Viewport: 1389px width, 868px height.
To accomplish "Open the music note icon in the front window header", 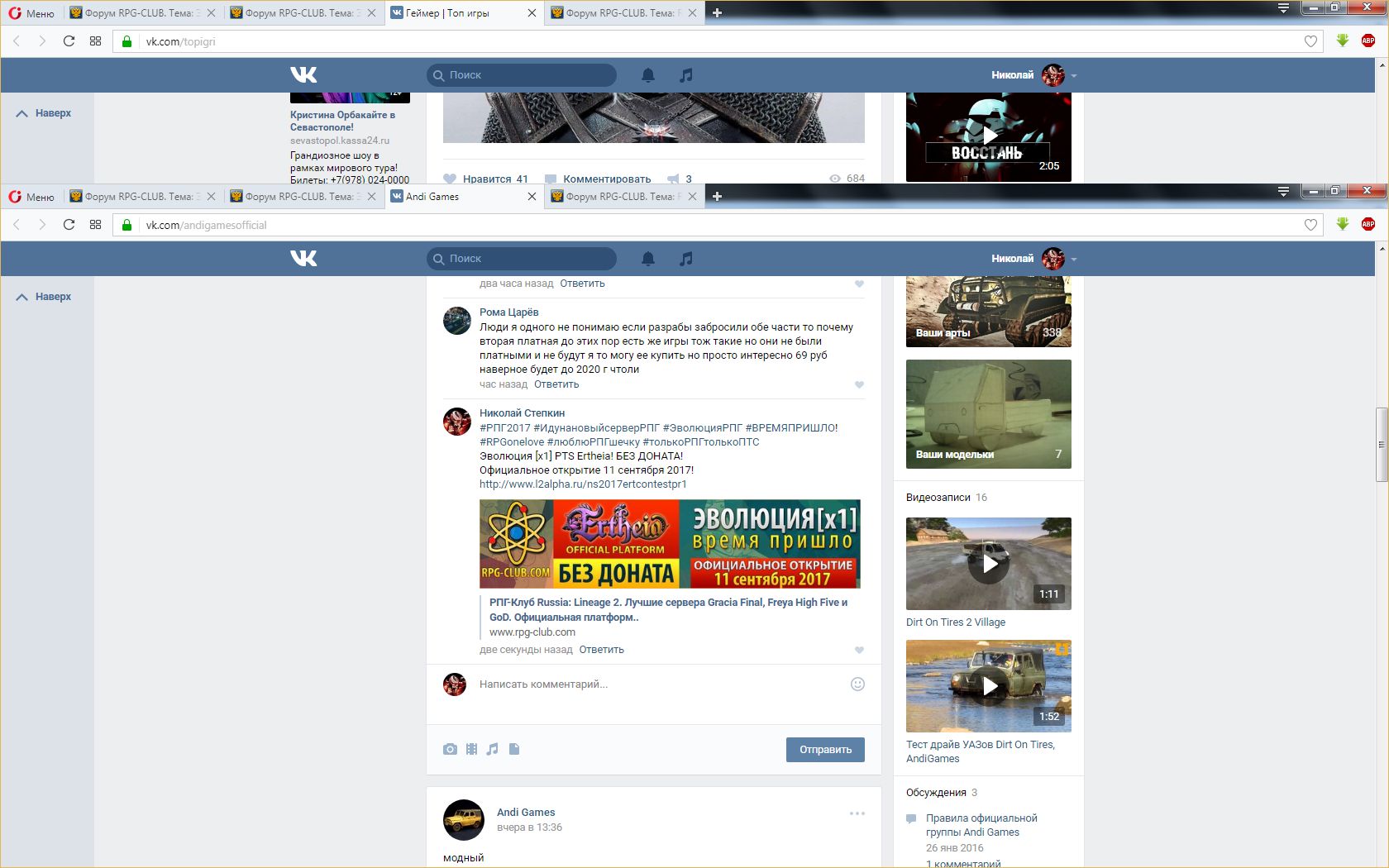I will (685, 259).
